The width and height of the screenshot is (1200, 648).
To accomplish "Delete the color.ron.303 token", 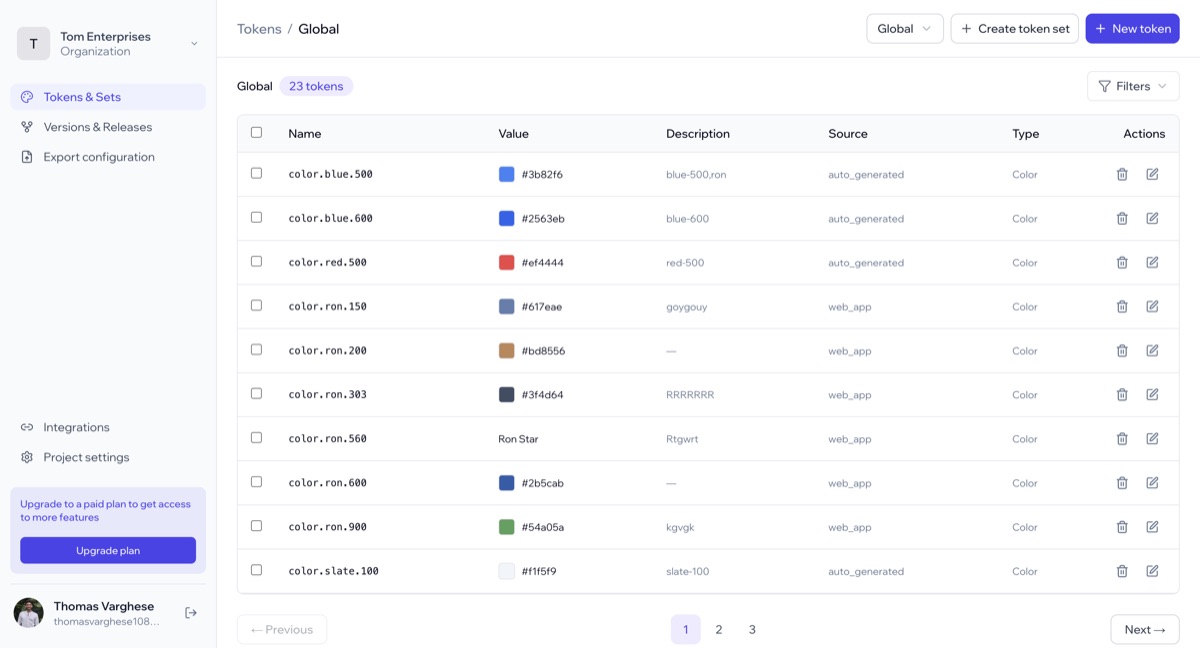I will click(x=1122, y=394).
